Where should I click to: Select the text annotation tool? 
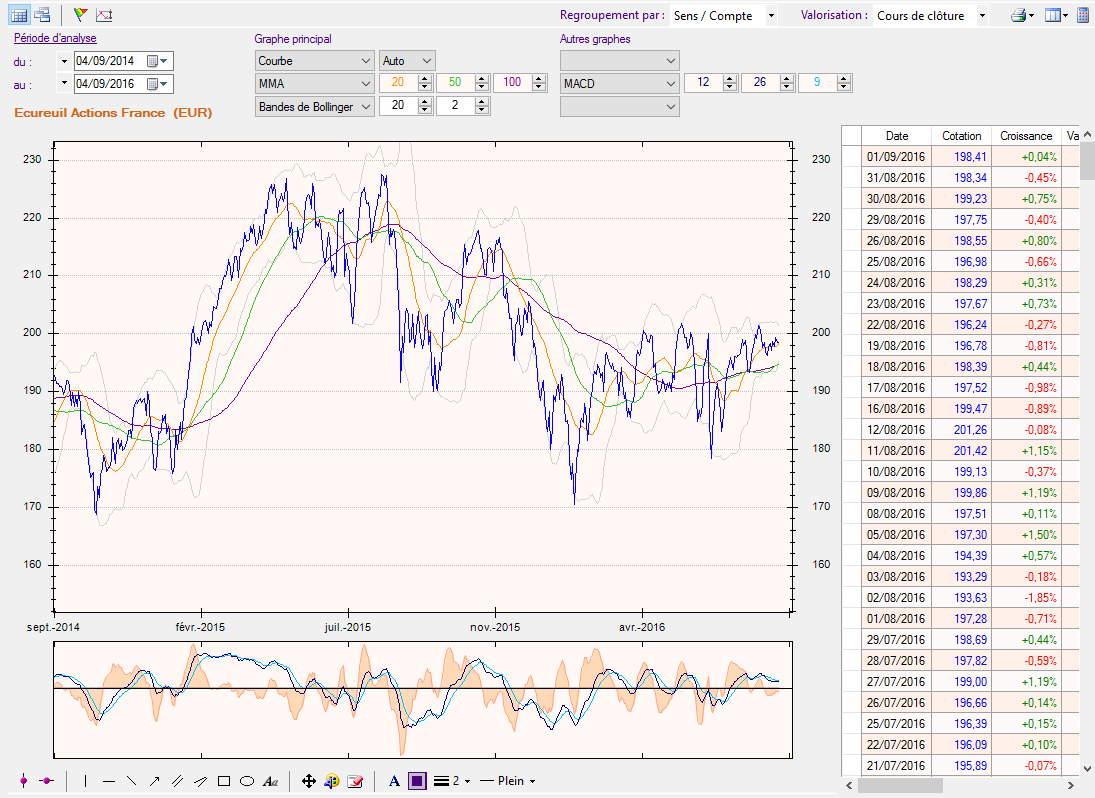tap(270, 781)
